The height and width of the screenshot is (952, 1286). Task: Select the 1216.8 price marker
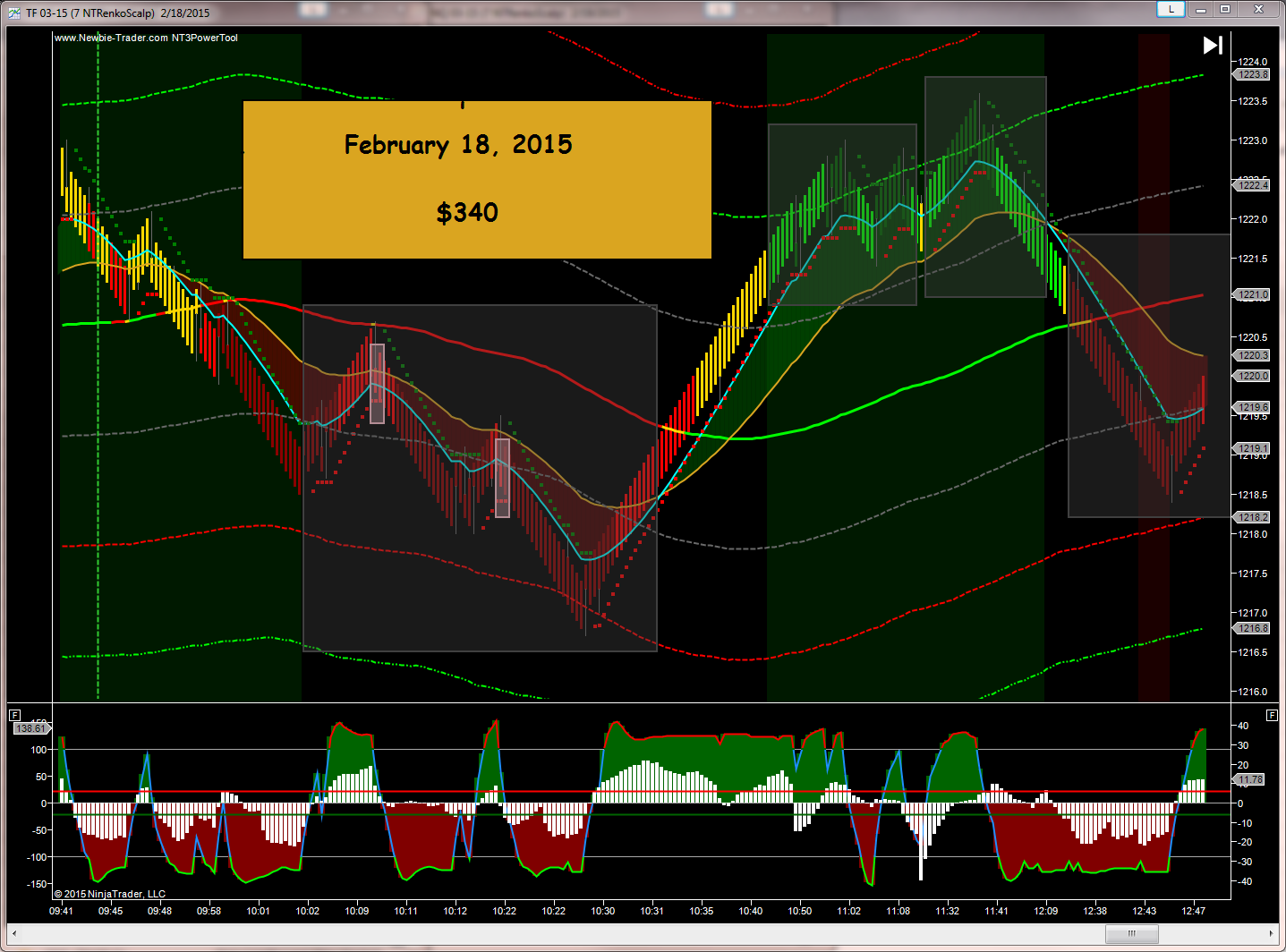(1252, 628)
